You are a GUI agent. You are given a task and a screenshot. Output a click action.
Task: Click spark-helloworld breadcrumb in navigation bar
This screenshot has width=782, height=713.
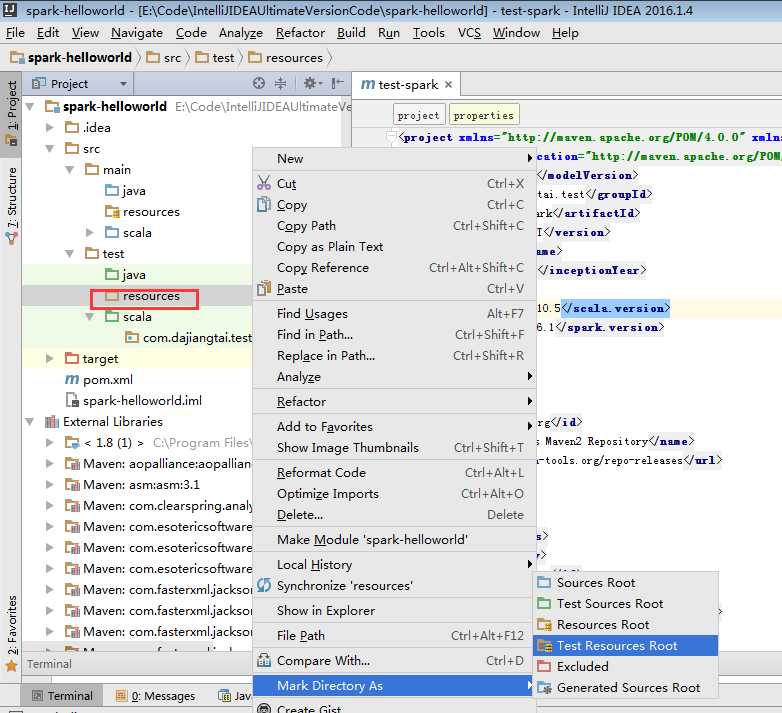(x=71, y=58)
